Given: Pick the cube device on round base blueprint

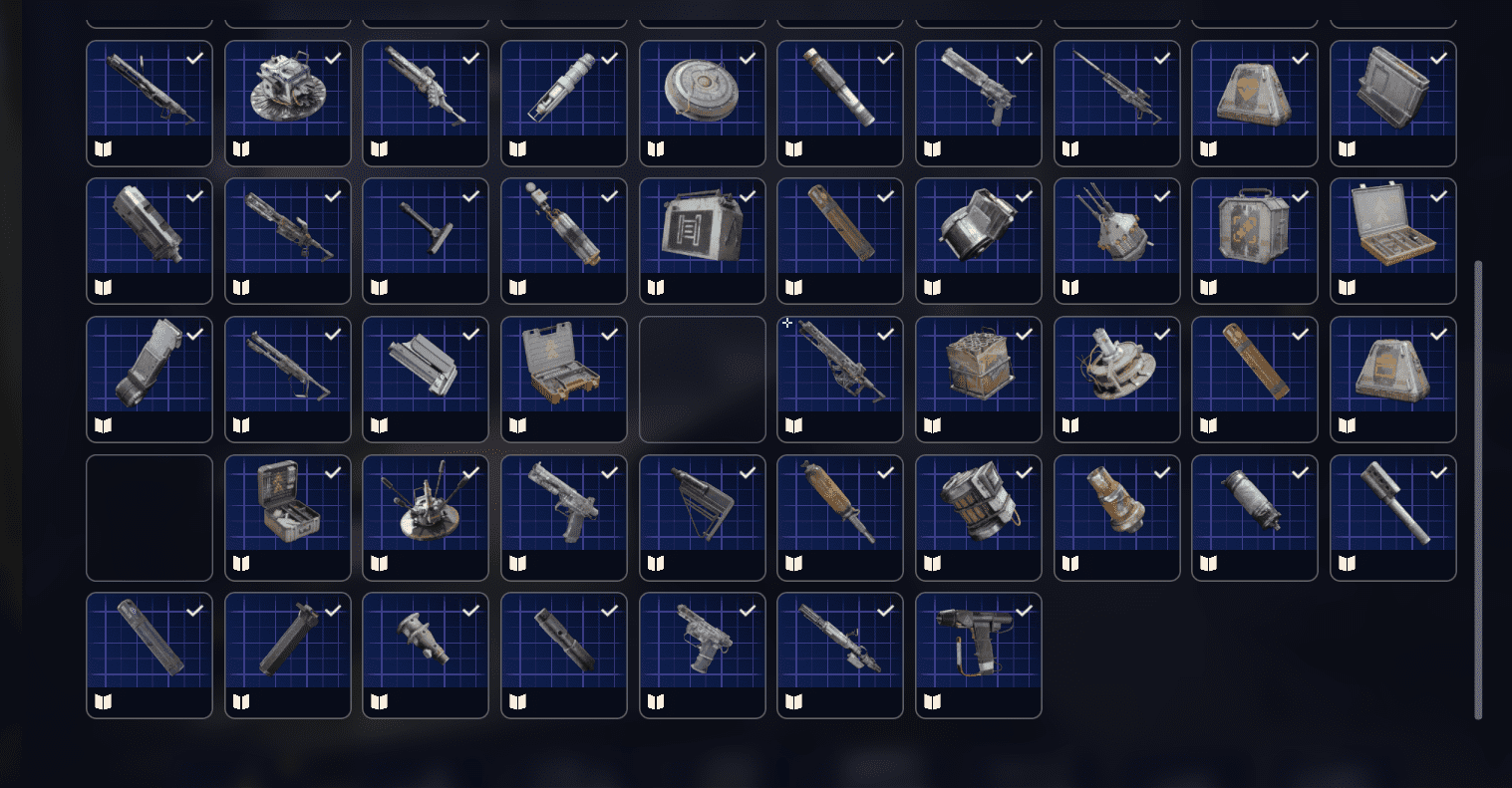Looking at the screenshot, I should [x=288, y=103].
